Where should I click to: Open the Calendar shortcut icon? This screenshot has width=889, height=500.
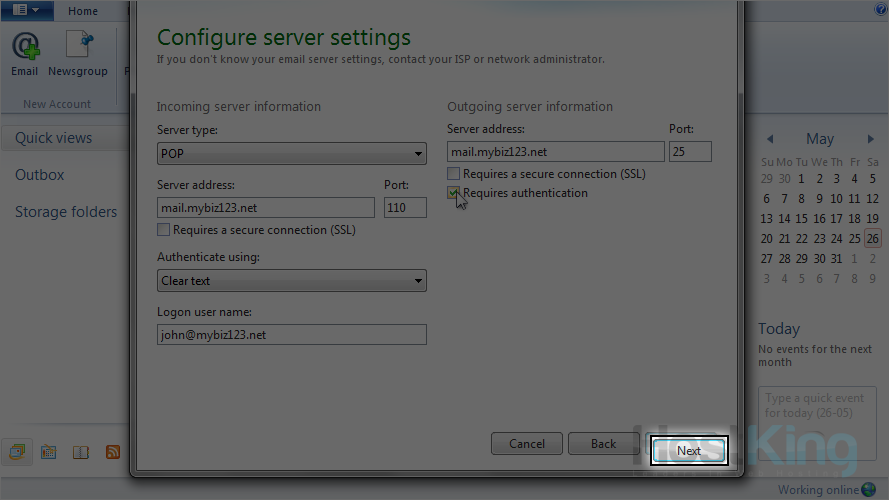pyautogui.click(x=48, y=452)
